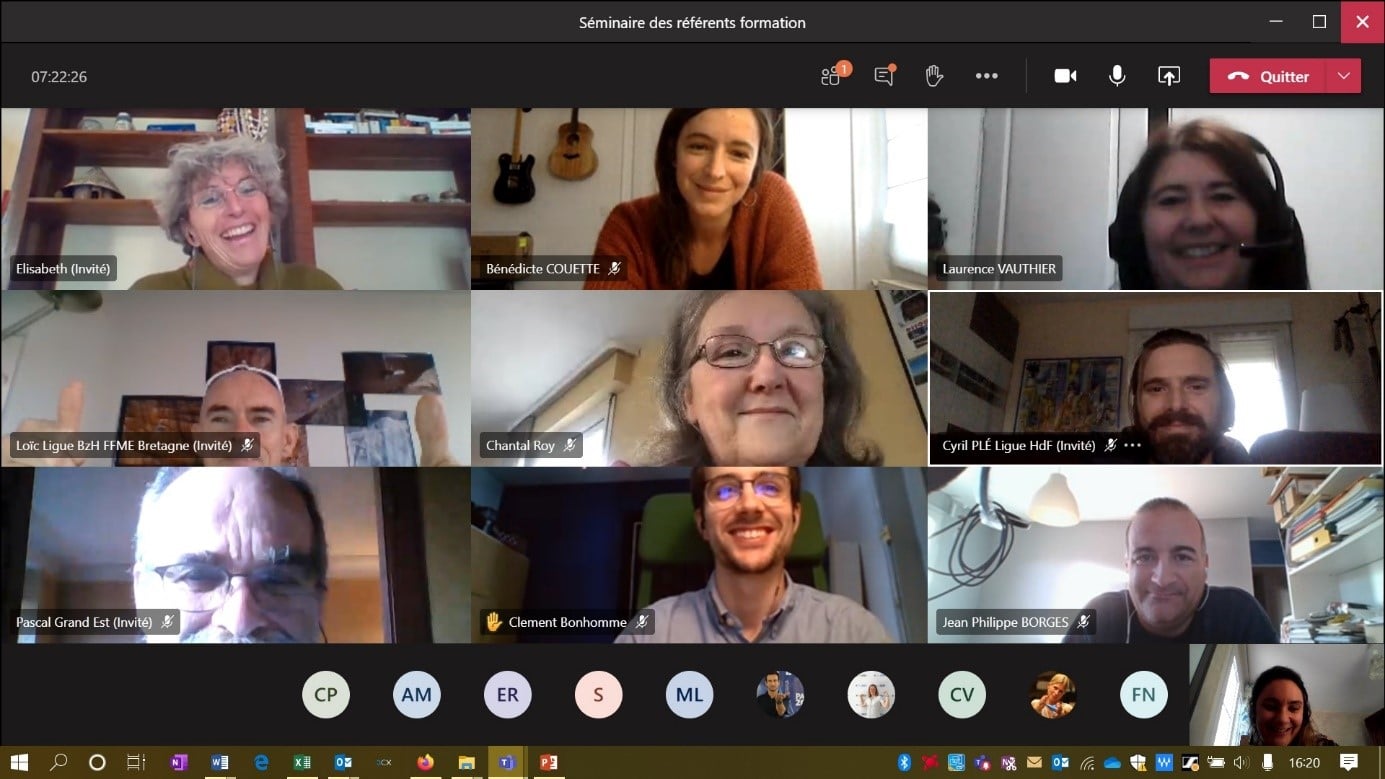Viewport: 1385px width, 779px height.
Task: Select the CV participant avatar
Action: pyautogui.click(x=962, y=694)
